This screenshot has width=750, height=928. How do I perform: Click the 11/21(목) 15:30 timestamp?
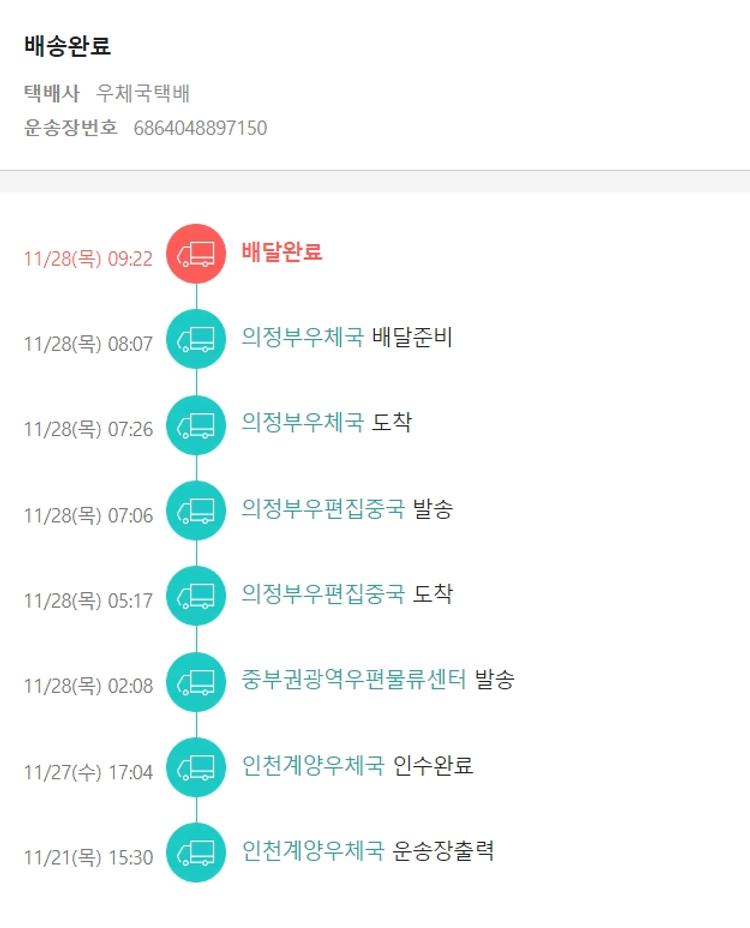click(88, 858)
